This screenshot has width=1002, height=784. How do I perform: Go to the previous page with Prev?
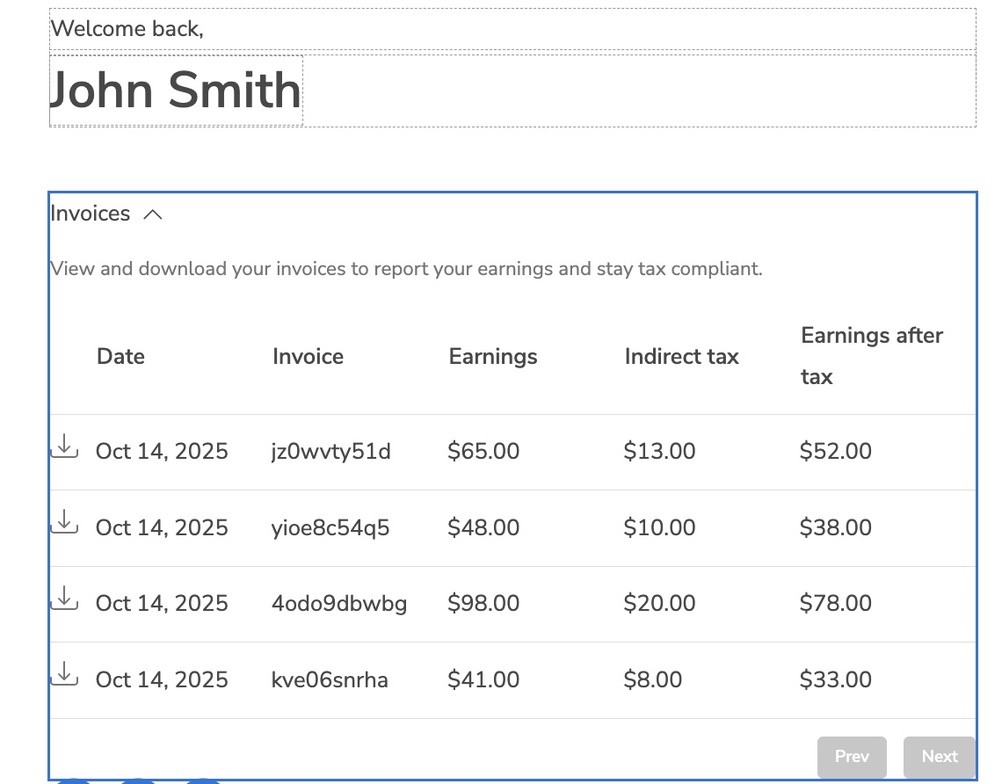[851, 756]
